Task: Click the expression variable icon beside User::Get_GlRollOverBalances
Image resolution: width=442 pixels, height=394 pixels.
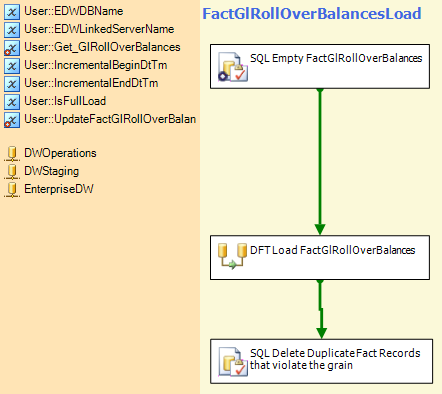Action: click(12, 48)
